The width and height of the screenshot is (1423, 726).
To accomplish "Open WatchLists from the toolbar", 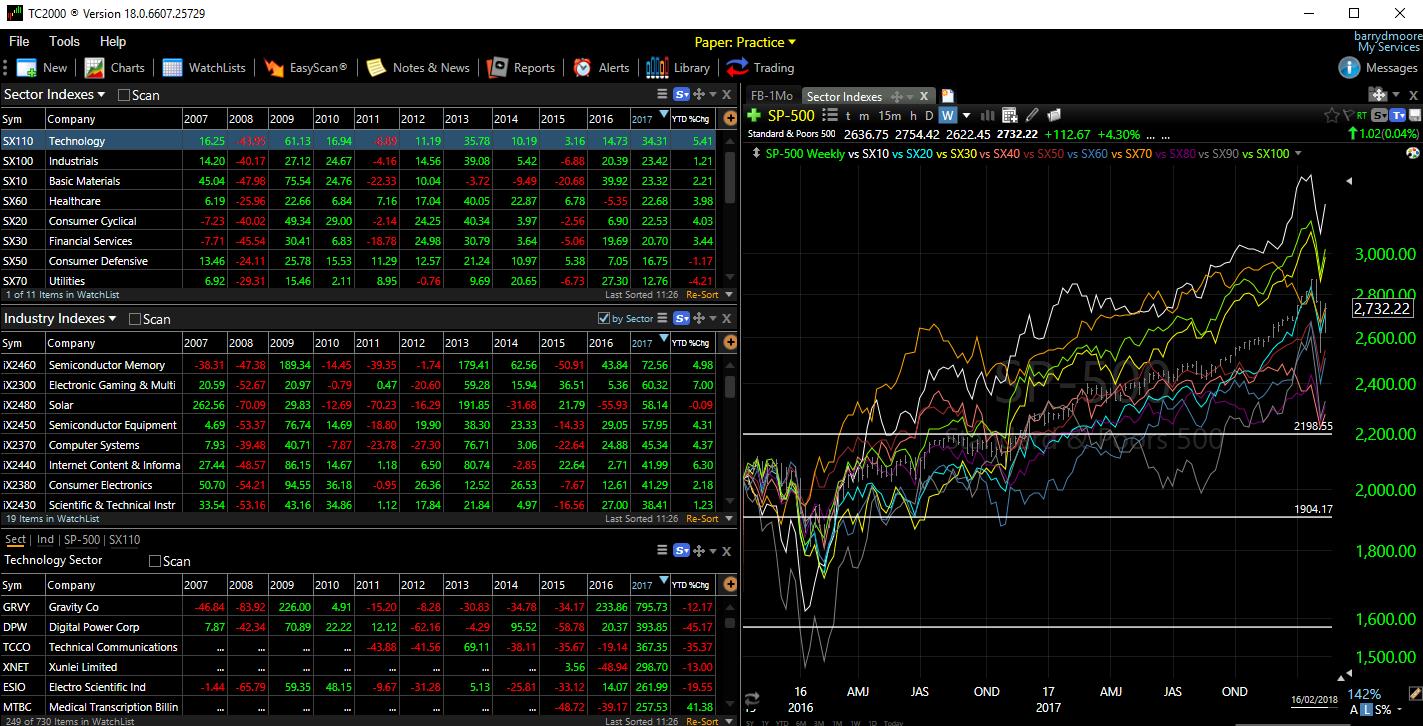I will pos(203,68).
